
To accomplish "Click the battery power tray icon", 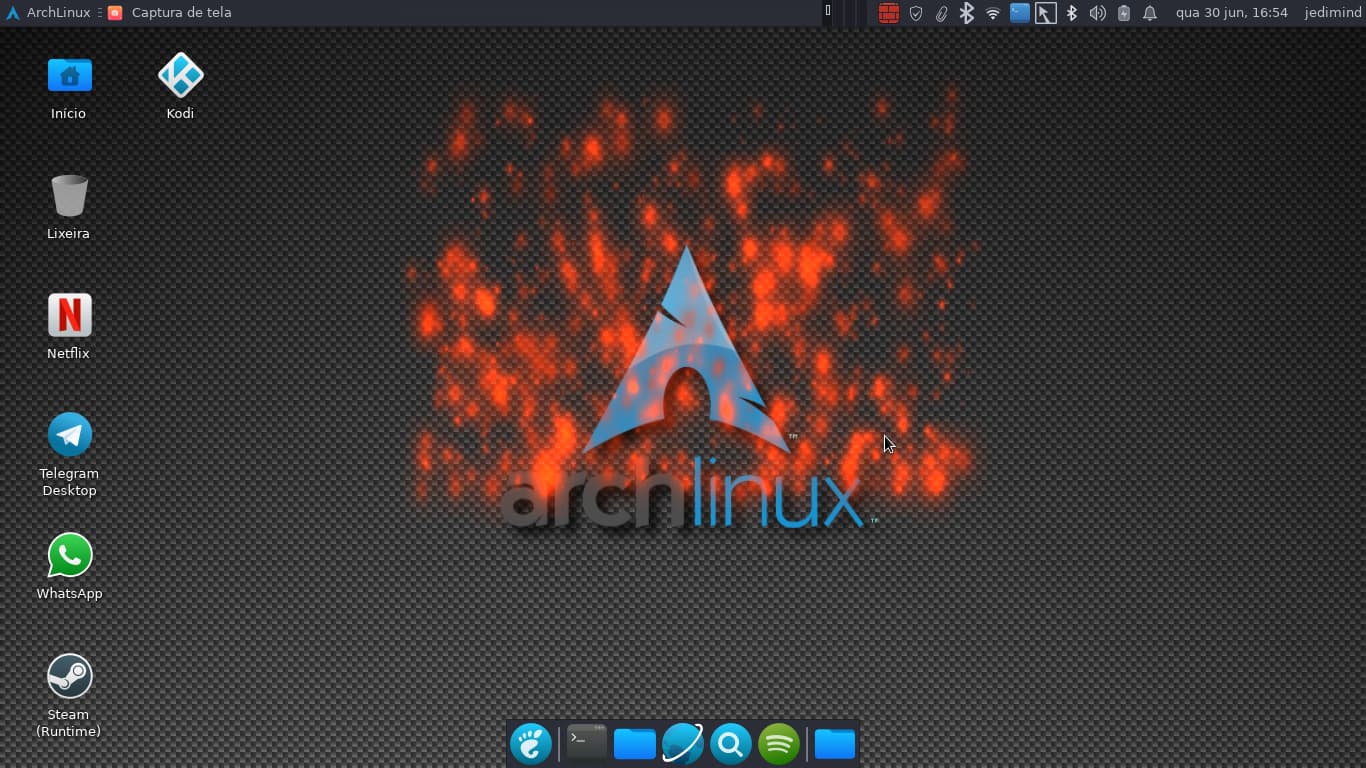I will pyautogui.click(x=1124, y=13).
